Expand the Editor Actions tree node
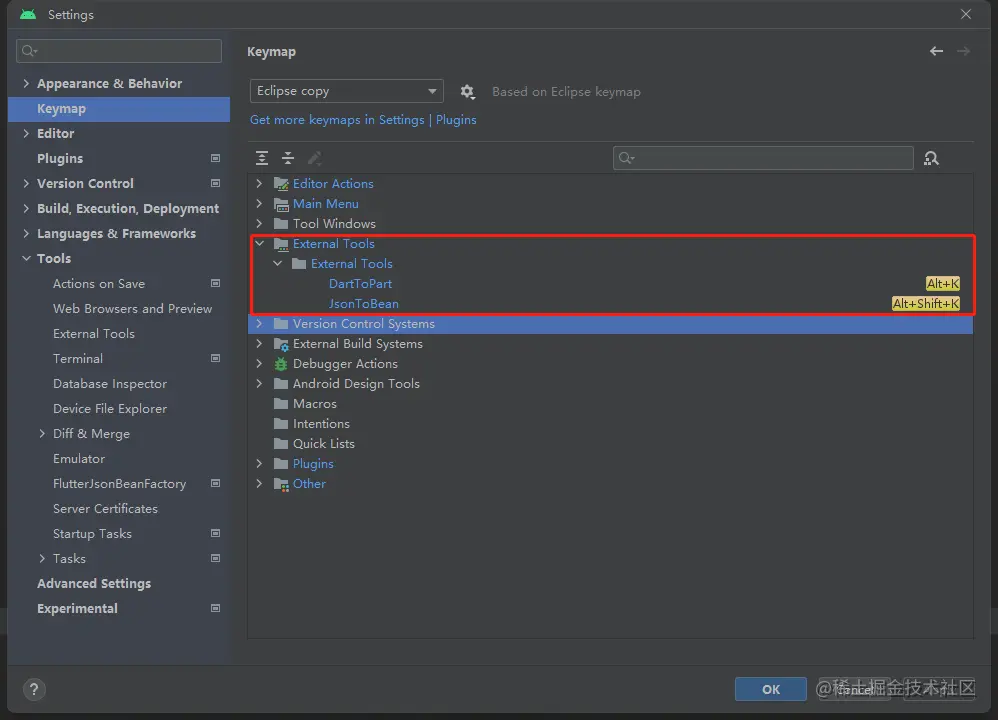Viewport: 998px width, 720px height. click(x=259, y=184)
